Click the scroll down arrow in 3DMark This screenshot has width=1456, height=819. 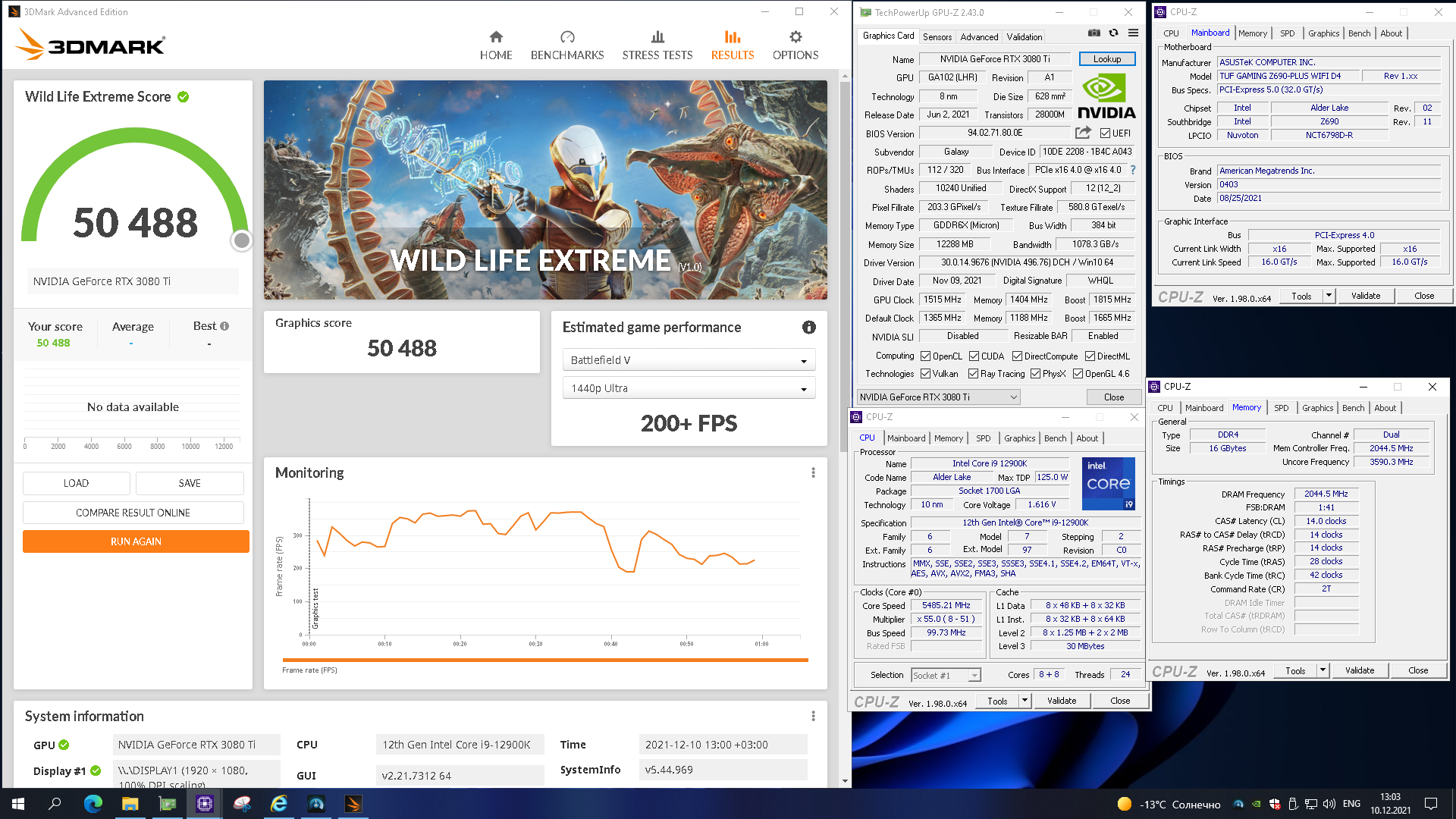(x=845, y=781)
